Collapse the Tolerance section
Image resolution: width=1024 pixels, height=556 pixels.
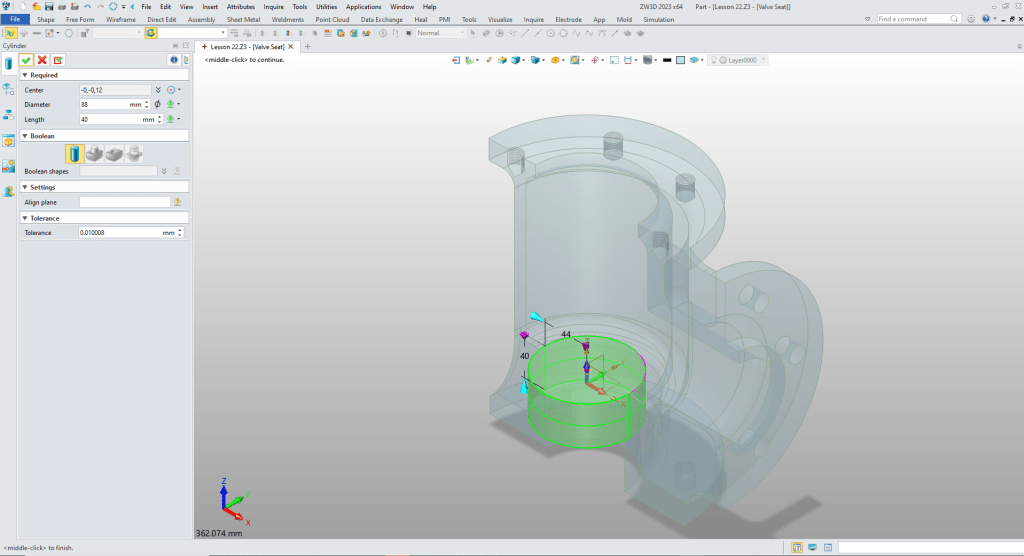(x=25, y=218)
